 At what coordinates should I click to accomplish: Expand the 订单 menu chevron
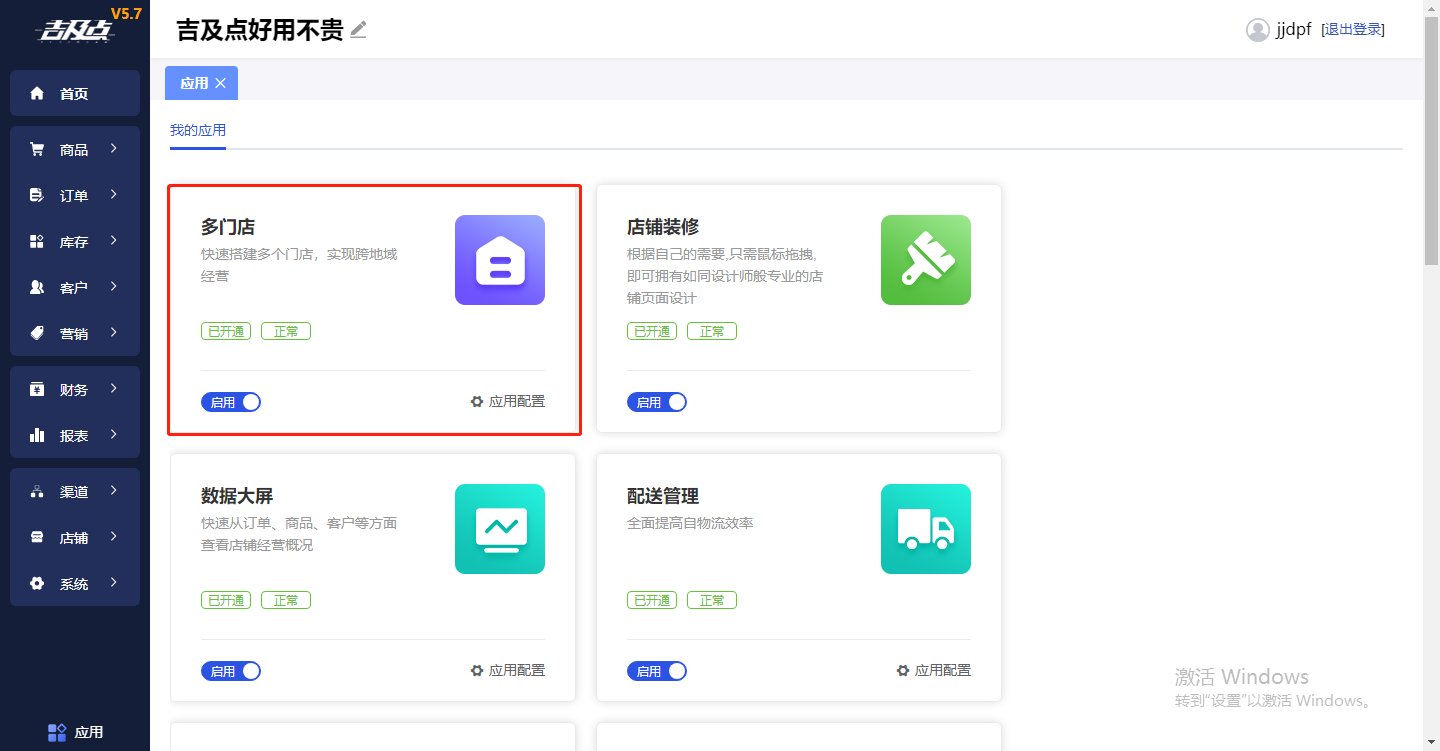114,194
